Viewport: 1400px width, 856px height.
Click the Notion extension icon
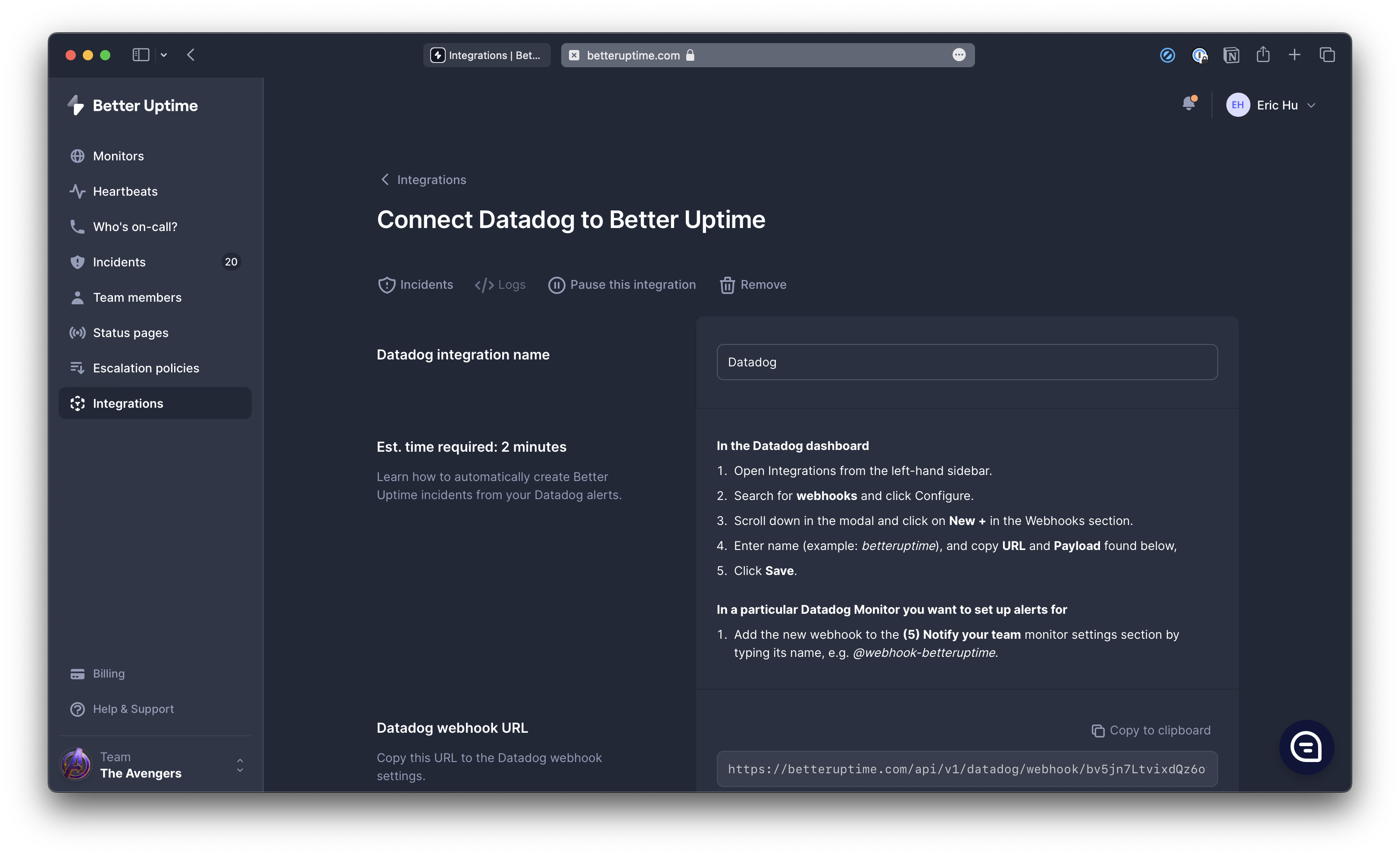[x=1231, y=55]
